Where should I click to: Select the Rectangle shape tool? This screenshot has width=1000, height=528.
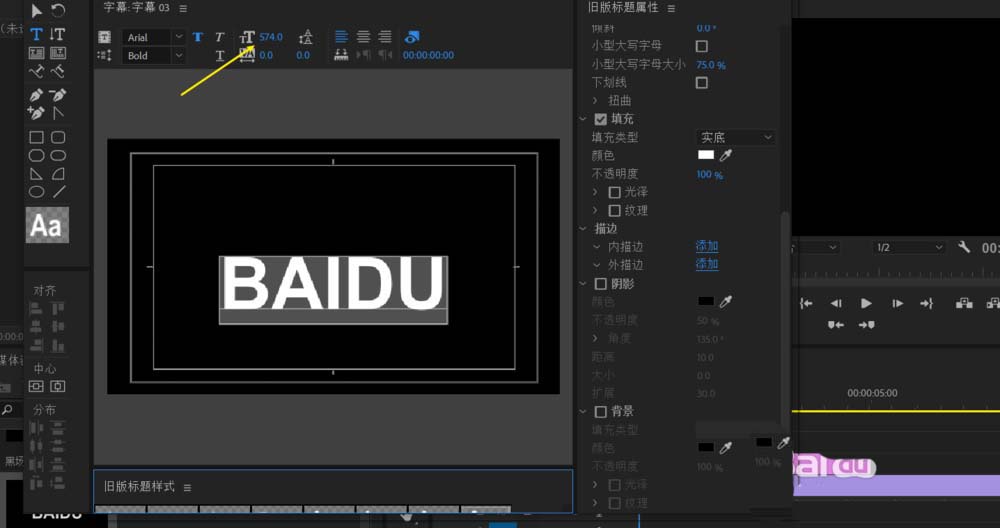pyautogui.click(x=36, y=137)
